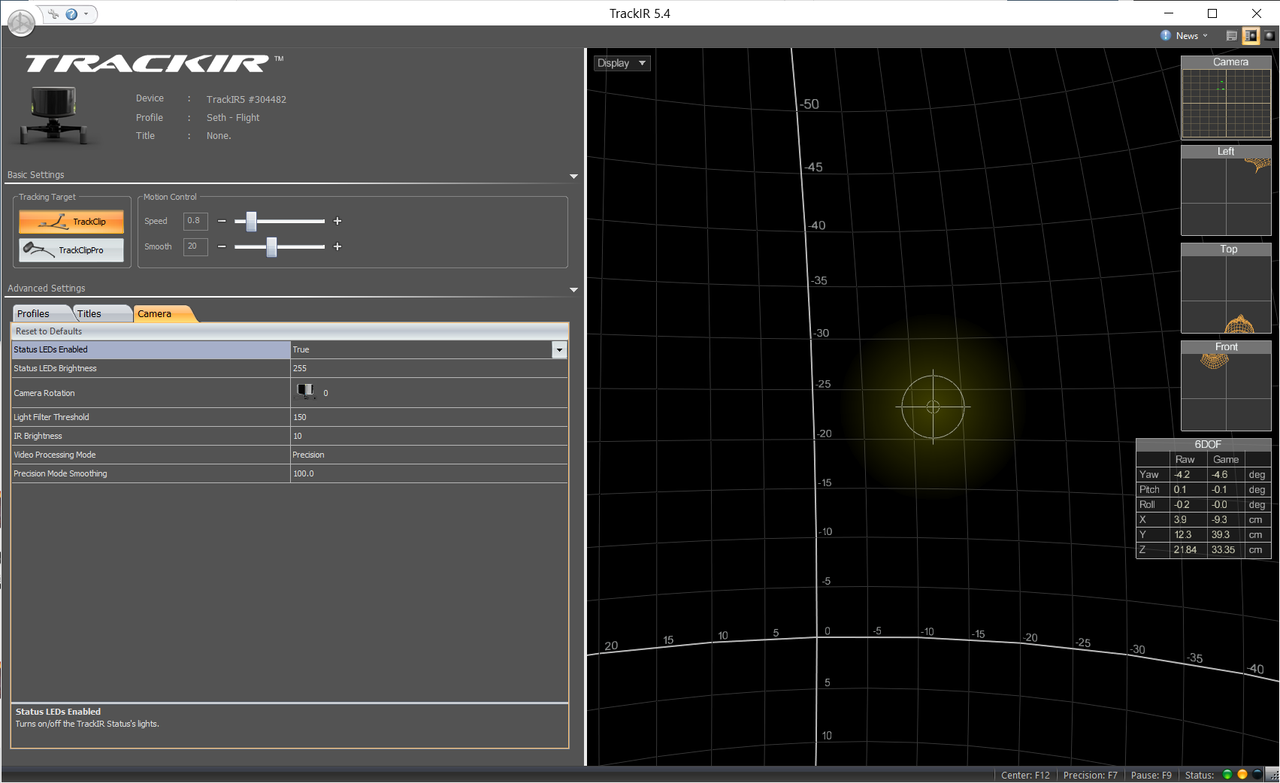This screenshot has width=1280, height=783.
Task: Select the Camera tab in Advanced Settings
Action: click(162, 314)
